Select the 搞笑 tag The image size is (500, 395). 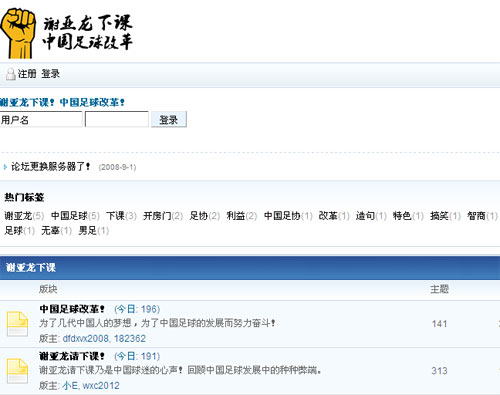pyautogui.click(x=439, y=216)
